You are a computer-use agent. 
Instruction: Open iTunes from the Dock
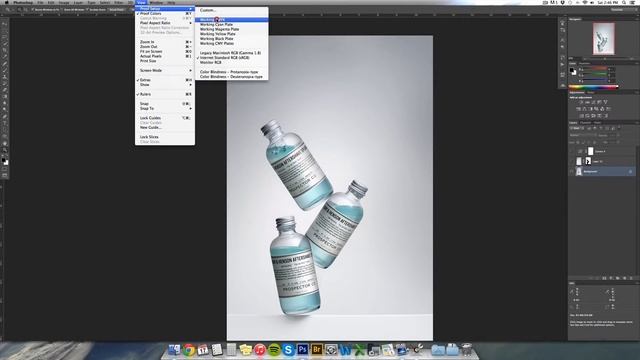click(x=260, y=349)
